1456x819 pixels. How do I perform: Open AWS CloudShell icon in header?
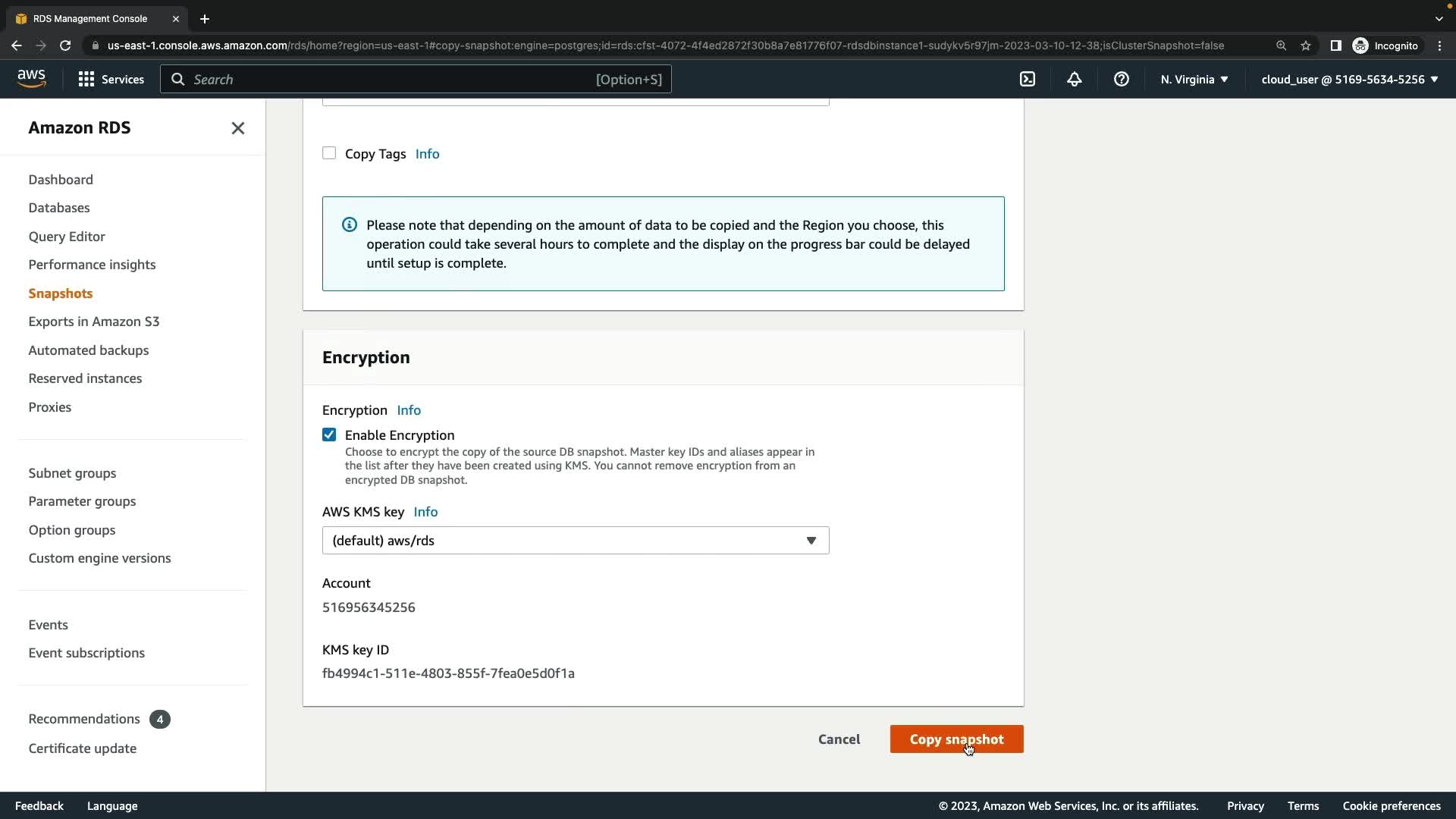pos(1028,79)
